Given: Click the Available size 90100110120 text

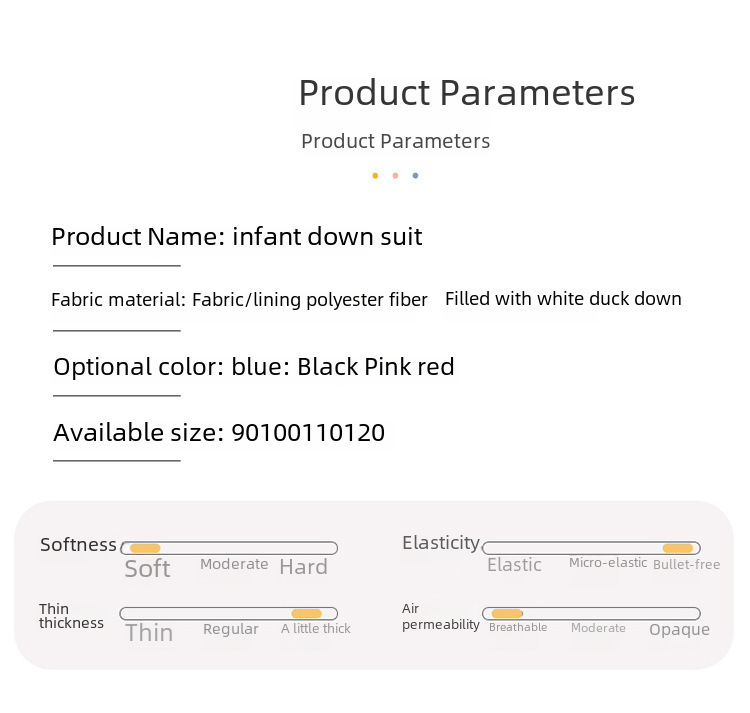Looking at the screenshot, I should pos(219,433).
